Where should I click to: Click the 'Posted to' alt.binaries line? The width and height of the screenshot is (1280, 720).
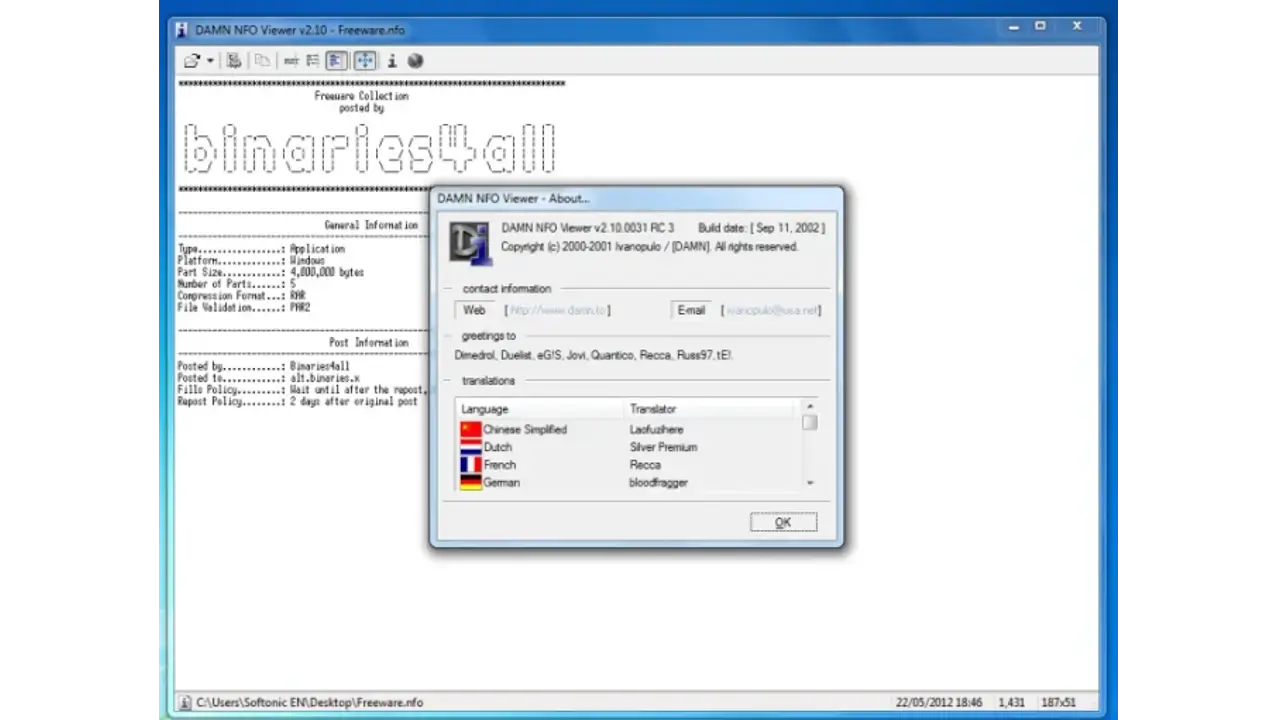268,378
